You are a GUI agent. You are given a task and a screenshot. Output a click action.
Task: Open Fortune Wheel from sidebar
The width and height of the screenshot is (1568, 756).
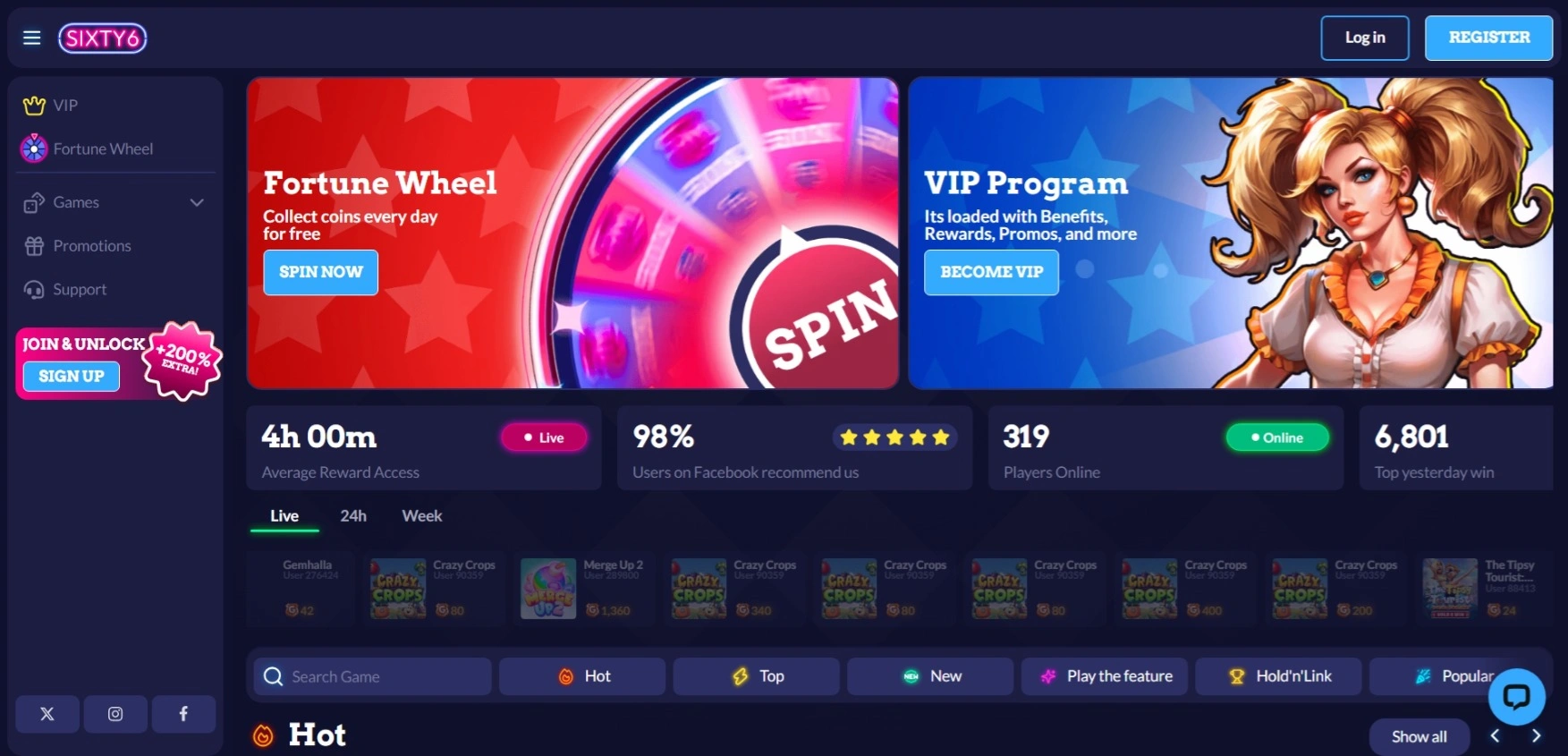pyautogui.click(x=88, y=149)
